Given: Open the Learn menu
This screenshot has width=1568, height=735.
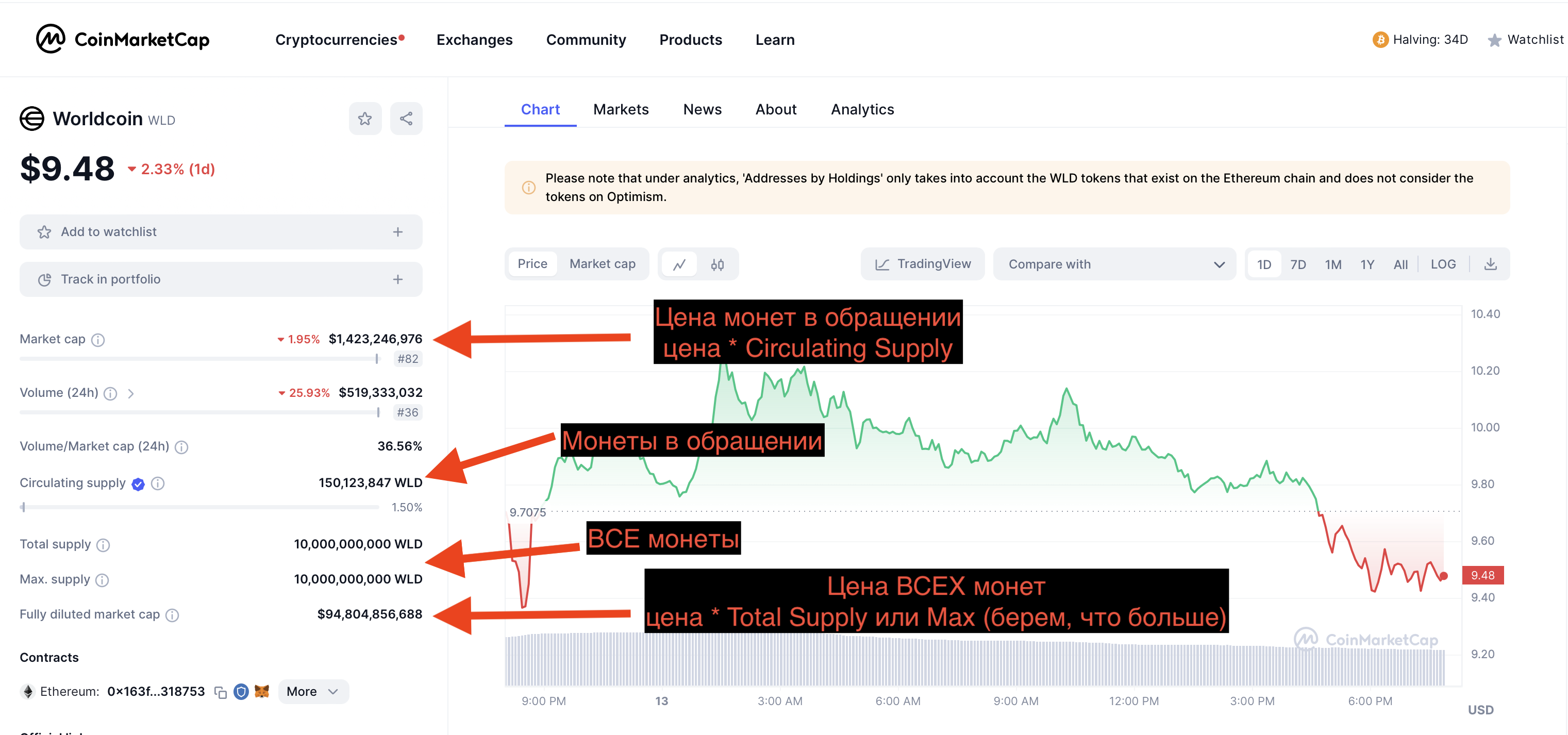Looking at the screenshot, I should pos(774,40).
